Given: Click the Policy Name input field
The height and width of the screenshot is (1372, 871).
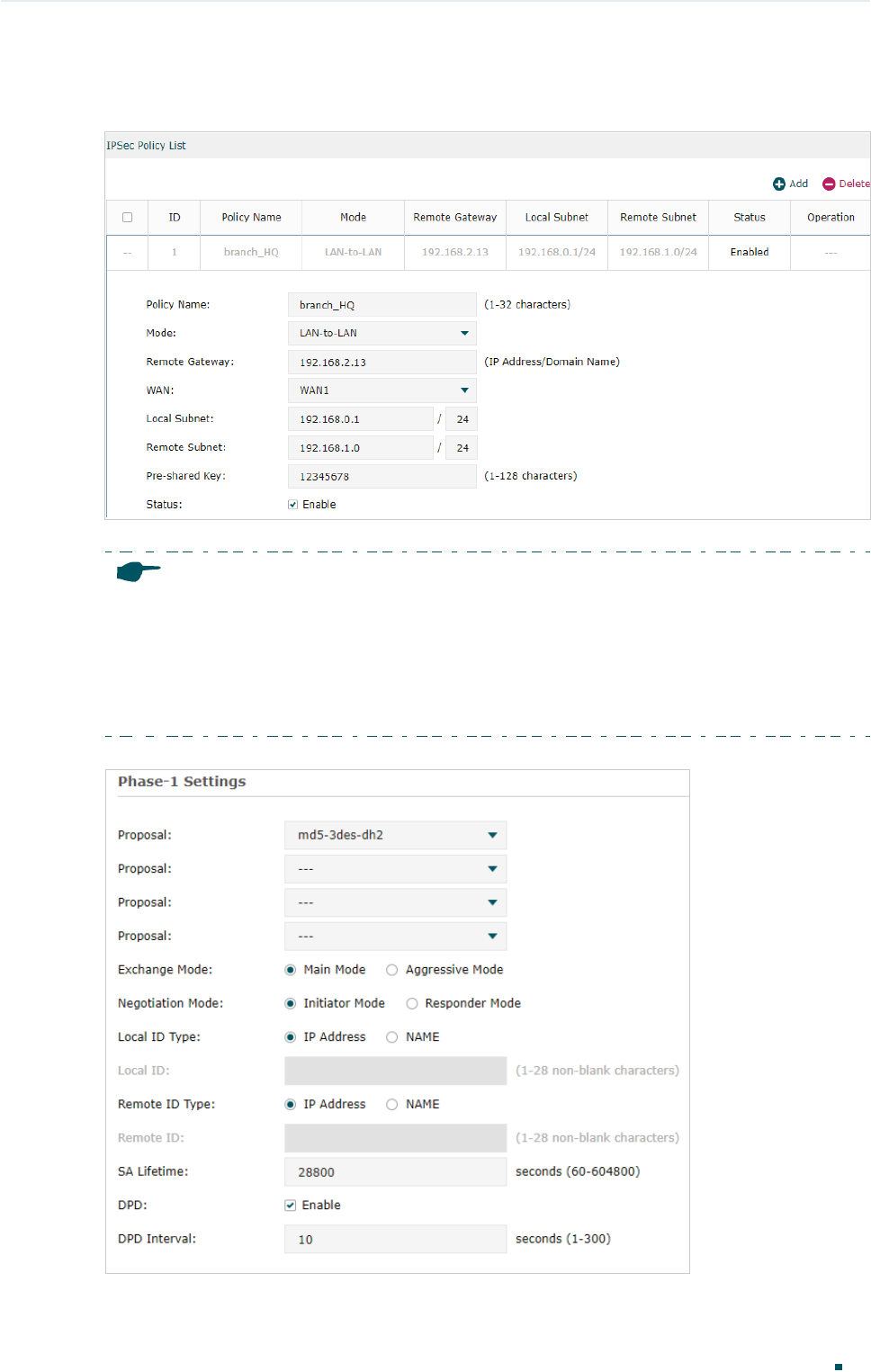Looking at the screenshot, I should click(x=382, y=305).
